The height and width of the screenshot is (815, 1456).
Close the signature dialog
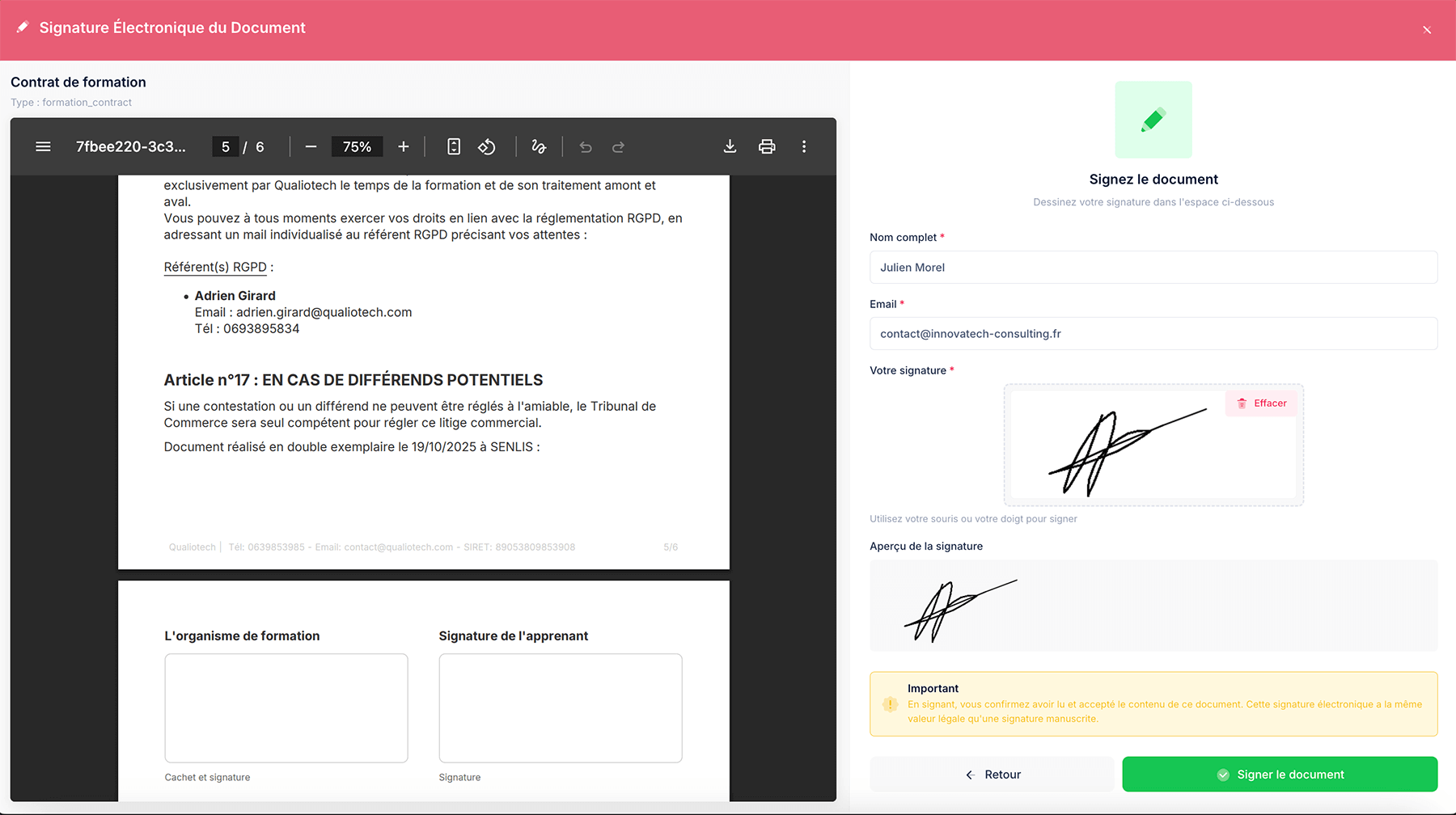pos(1427,30)
